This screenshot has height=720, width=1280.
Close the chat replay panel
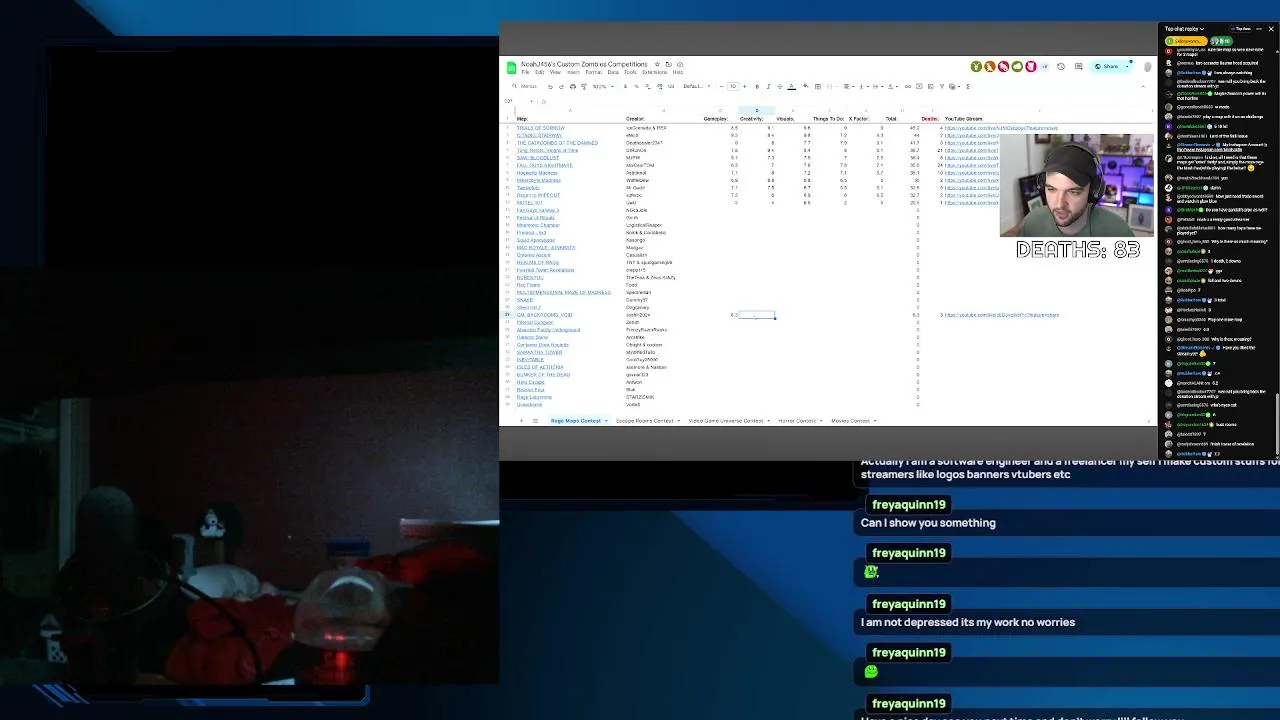click(x=1271, y=29)
